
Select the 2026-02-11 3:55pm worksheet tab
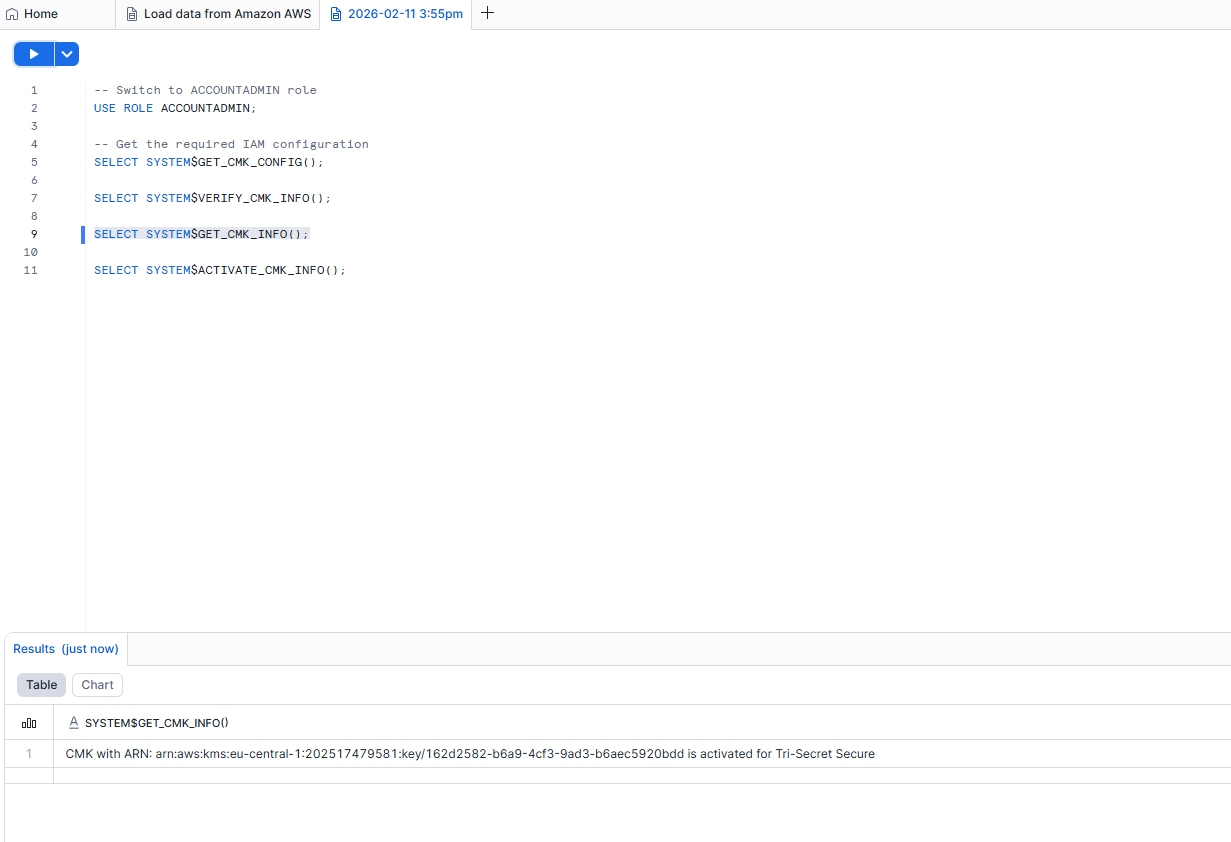tap(396, 14)
